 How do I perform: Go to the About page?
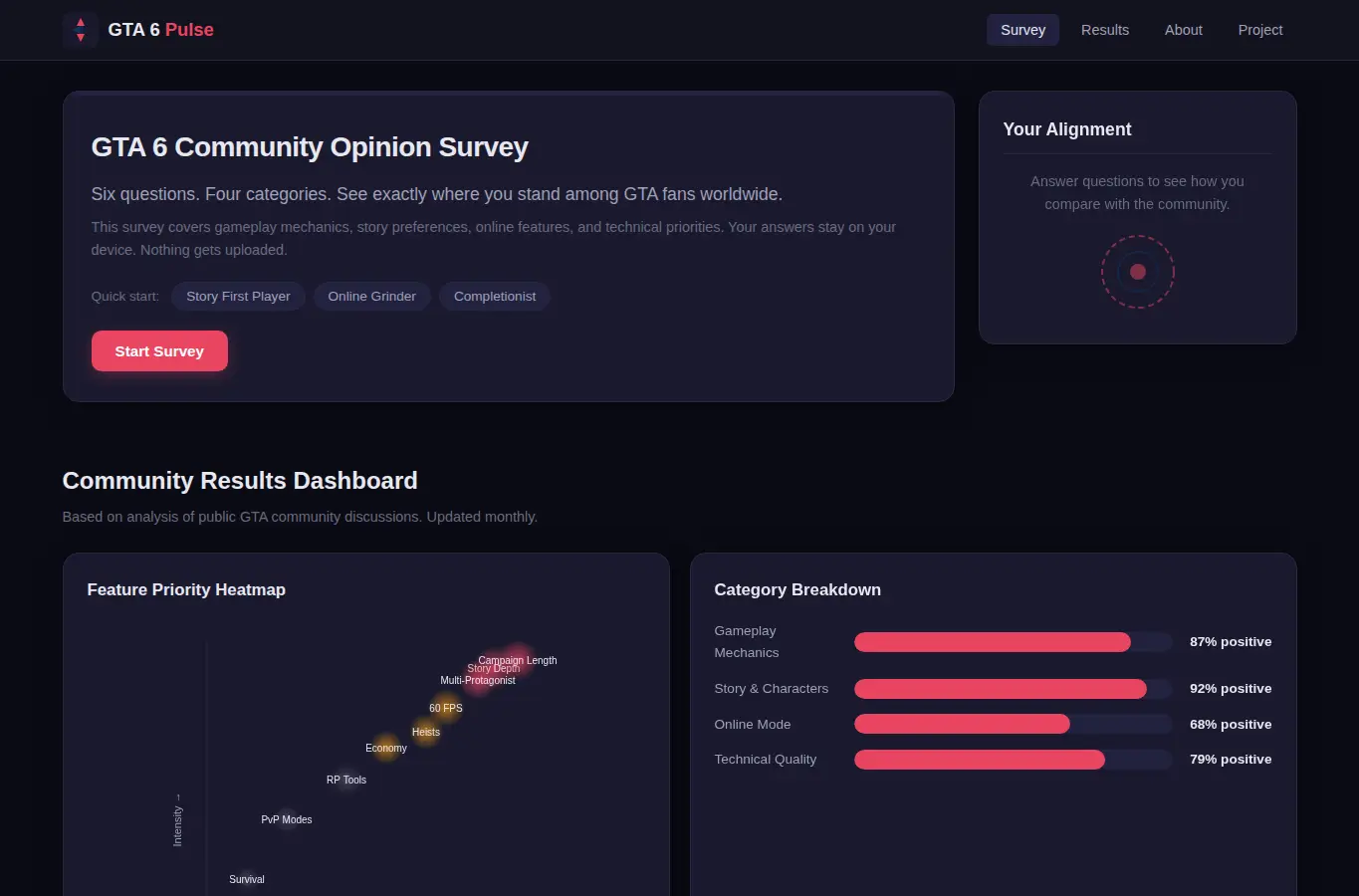pyautogui.click(x=1184, y=30)
